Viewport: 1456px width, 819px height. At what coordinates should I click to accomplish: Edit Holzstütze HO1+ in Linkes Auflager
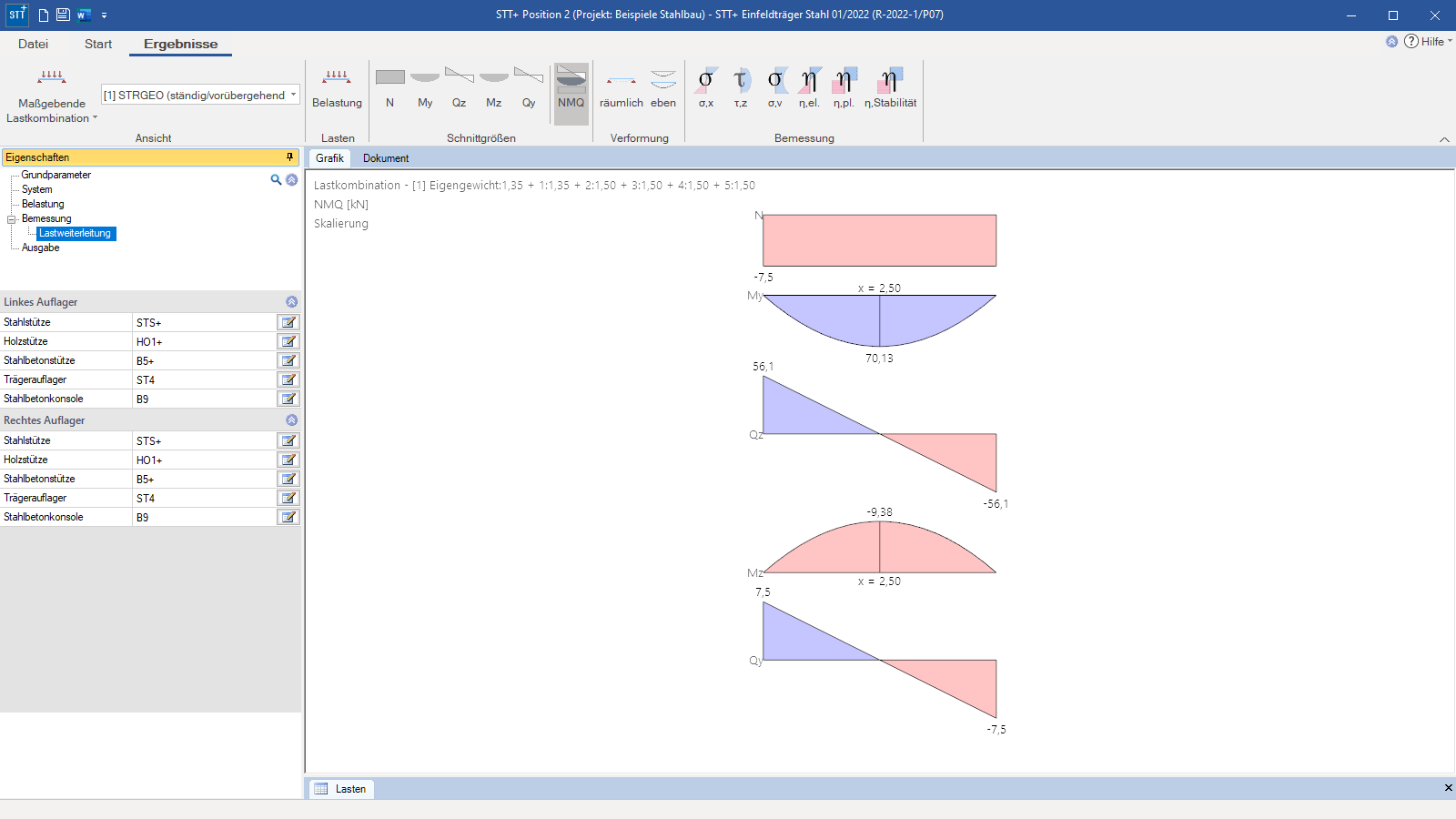point(288,341)
